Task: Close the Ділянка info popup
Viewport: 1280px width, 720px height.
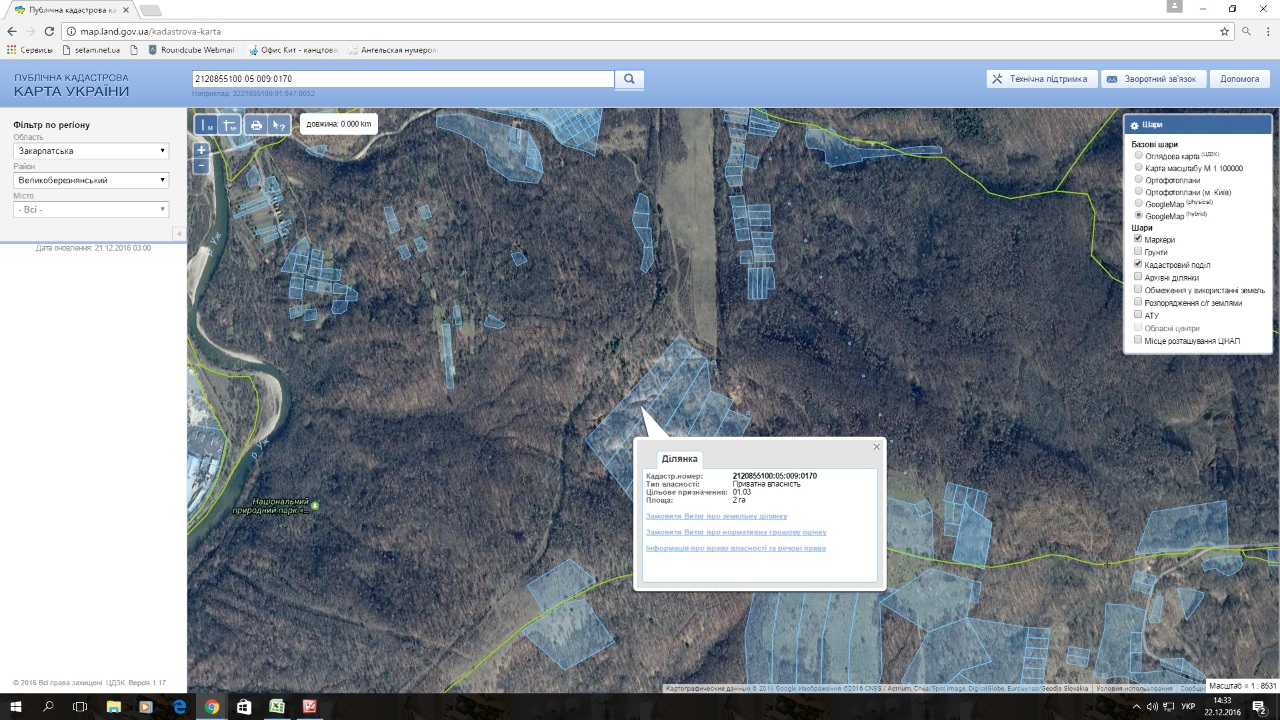Action: click(877, 447)
